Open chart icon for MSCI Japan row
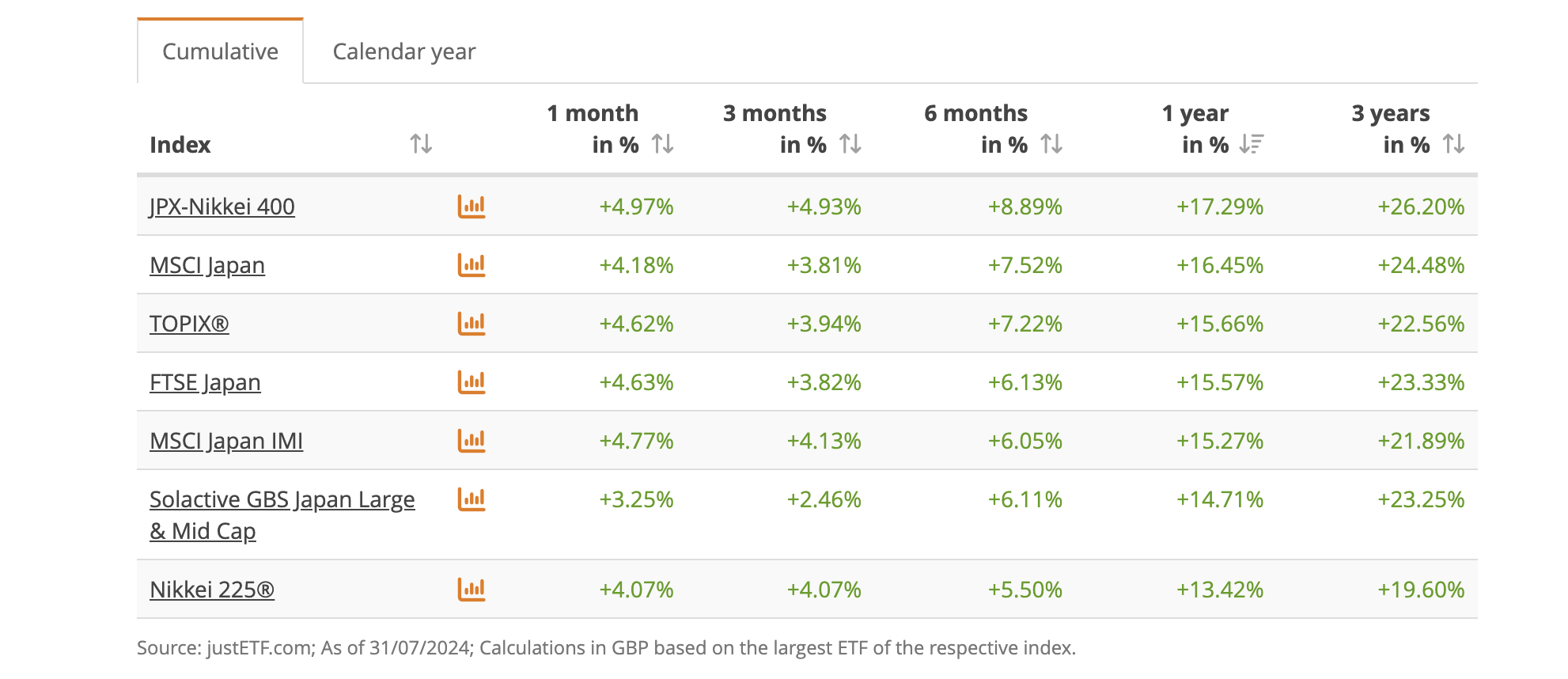The height and width of the screenshot is (679, 1568). (472, 265)
